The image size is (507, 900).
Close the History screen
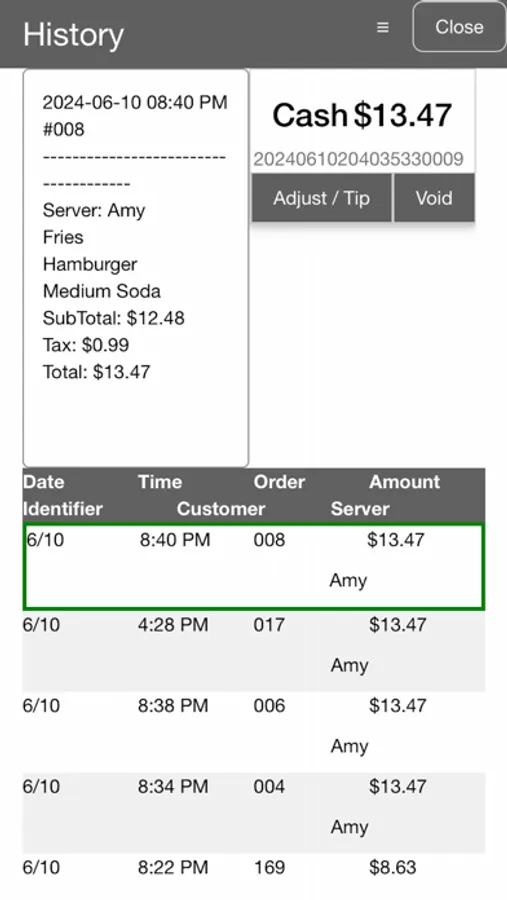click(459, 27)
